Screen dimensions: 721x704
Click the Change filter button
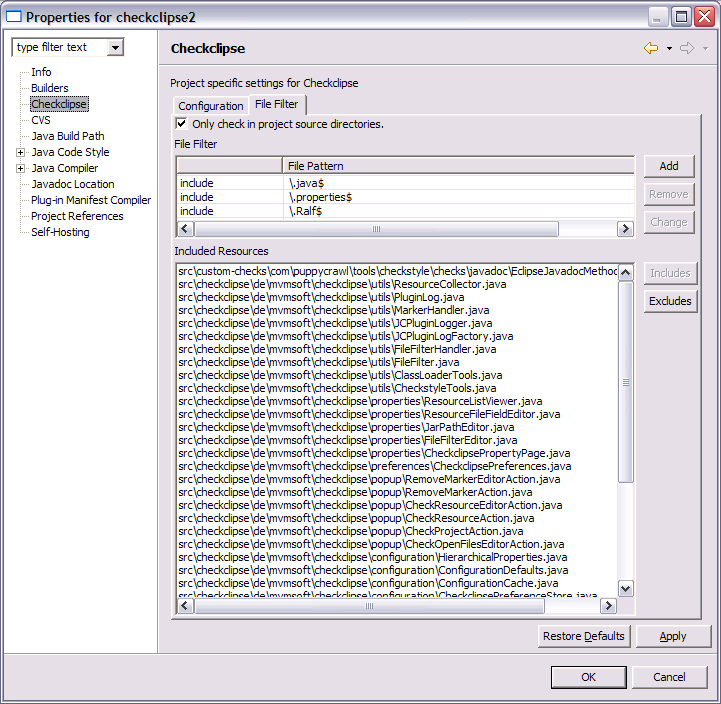point(669,222)
